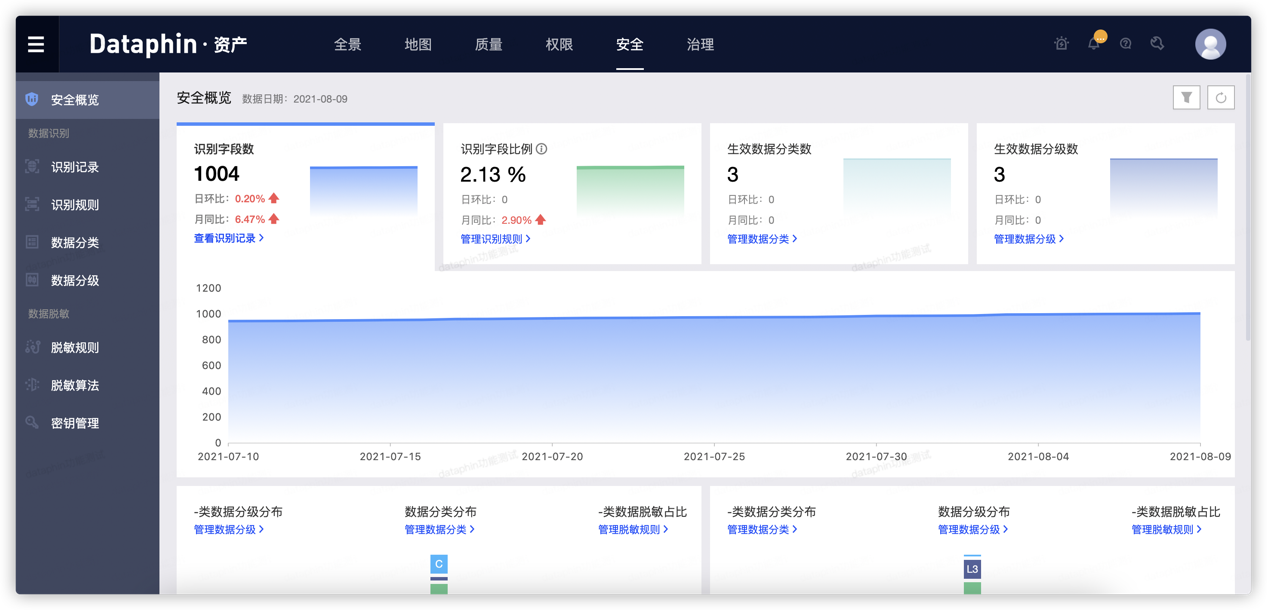The image size is (1267, 610).
Task: Open 管理数据分级 link under -类数据分级分布
Action: pos(229,529)
